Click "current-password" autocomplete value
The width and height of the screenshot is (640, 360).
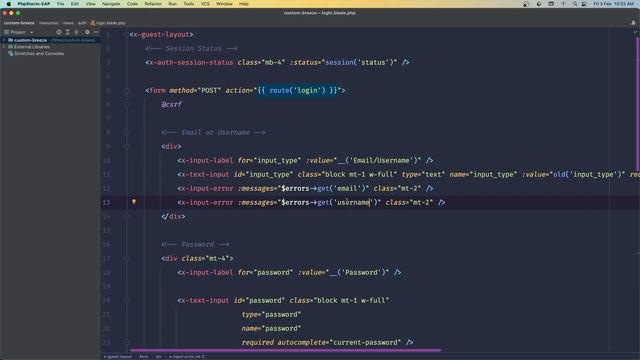point(365,342)
